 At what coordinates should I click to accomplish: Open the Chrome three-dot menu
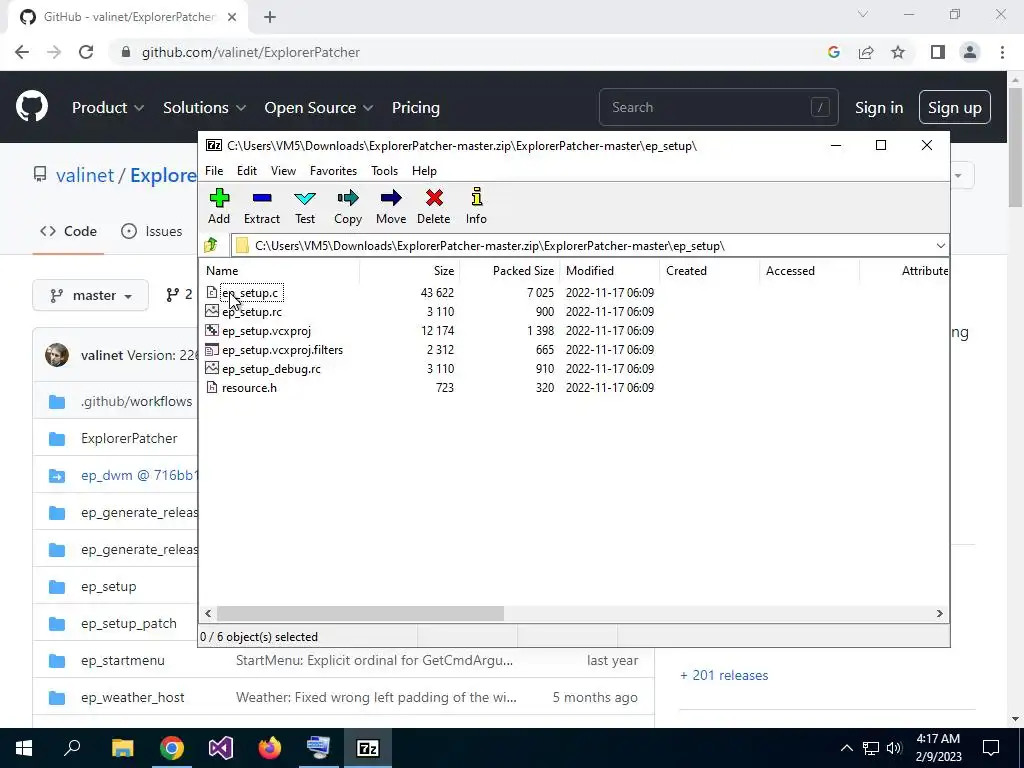point(1002,52)
